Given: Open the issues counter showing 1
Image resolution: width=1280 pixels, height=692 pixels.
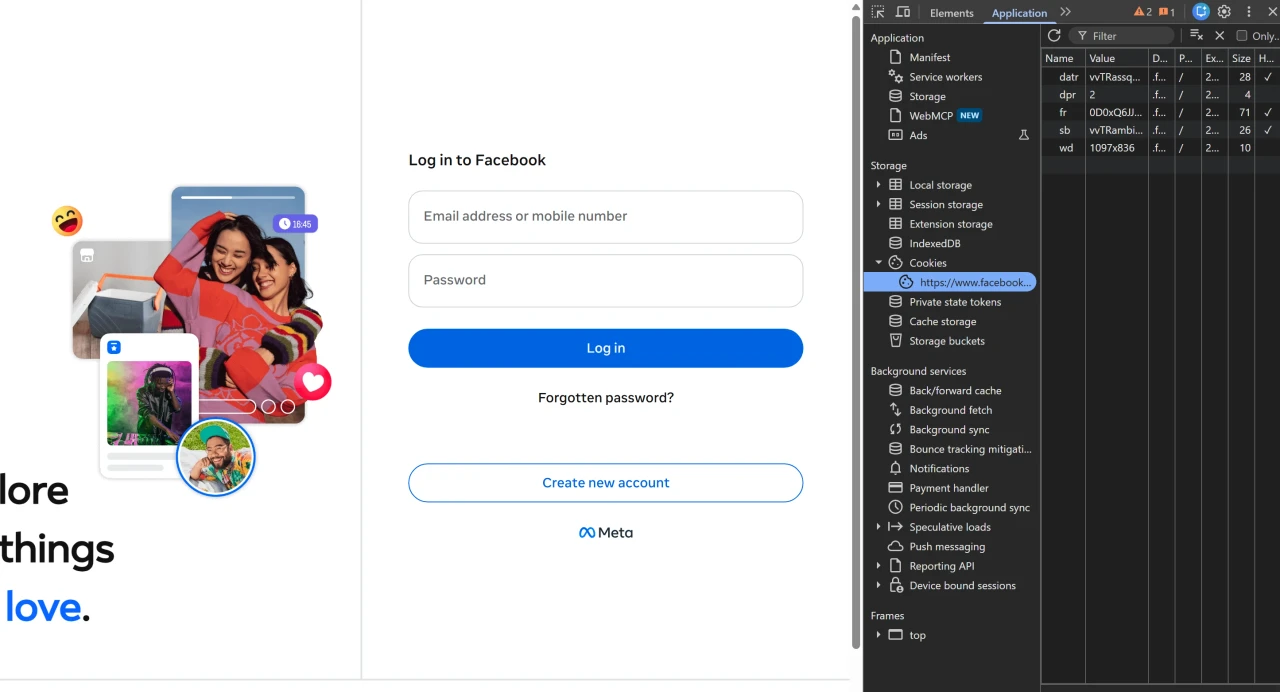Looking at the screenshot, I should (x=1167, y=12).
